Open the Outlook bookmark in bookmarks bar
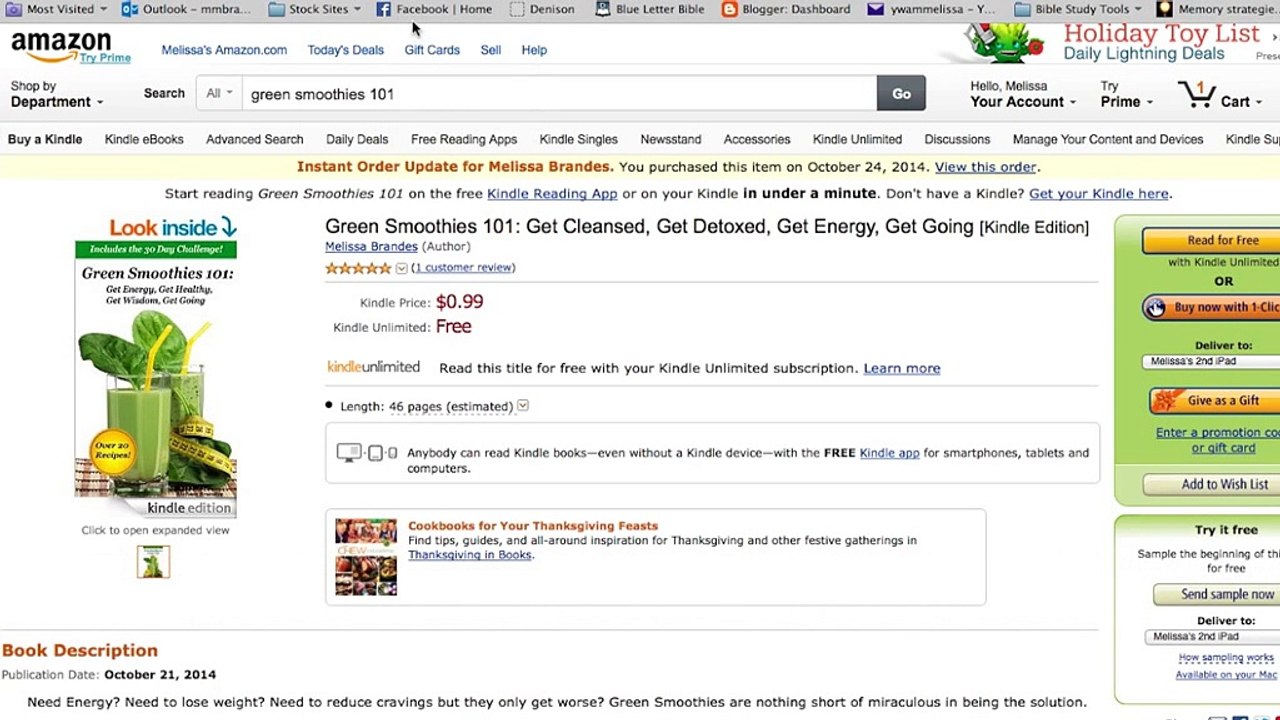The width and height of the screenshot is (1280, 720). (186, 9)
